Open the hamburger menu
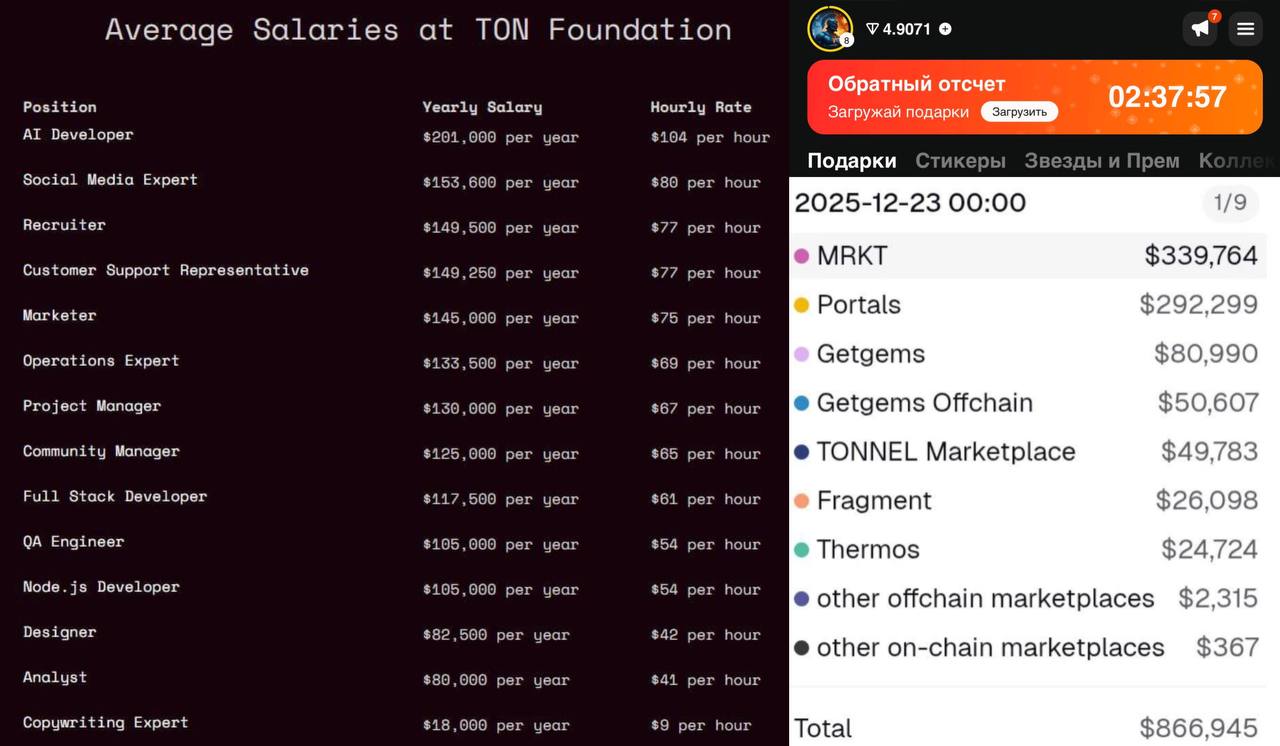1280x746 pixels. tap(1245, 29)
